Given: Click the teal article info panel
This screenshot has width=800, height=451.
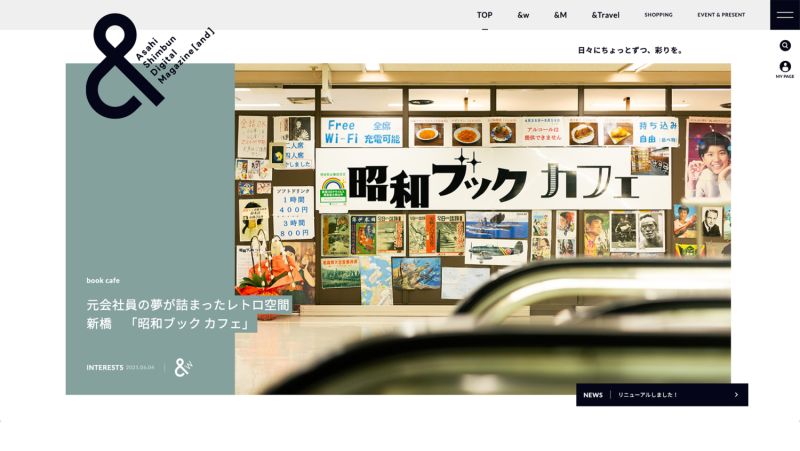Looking at the screenshot, I should [150, 200].
